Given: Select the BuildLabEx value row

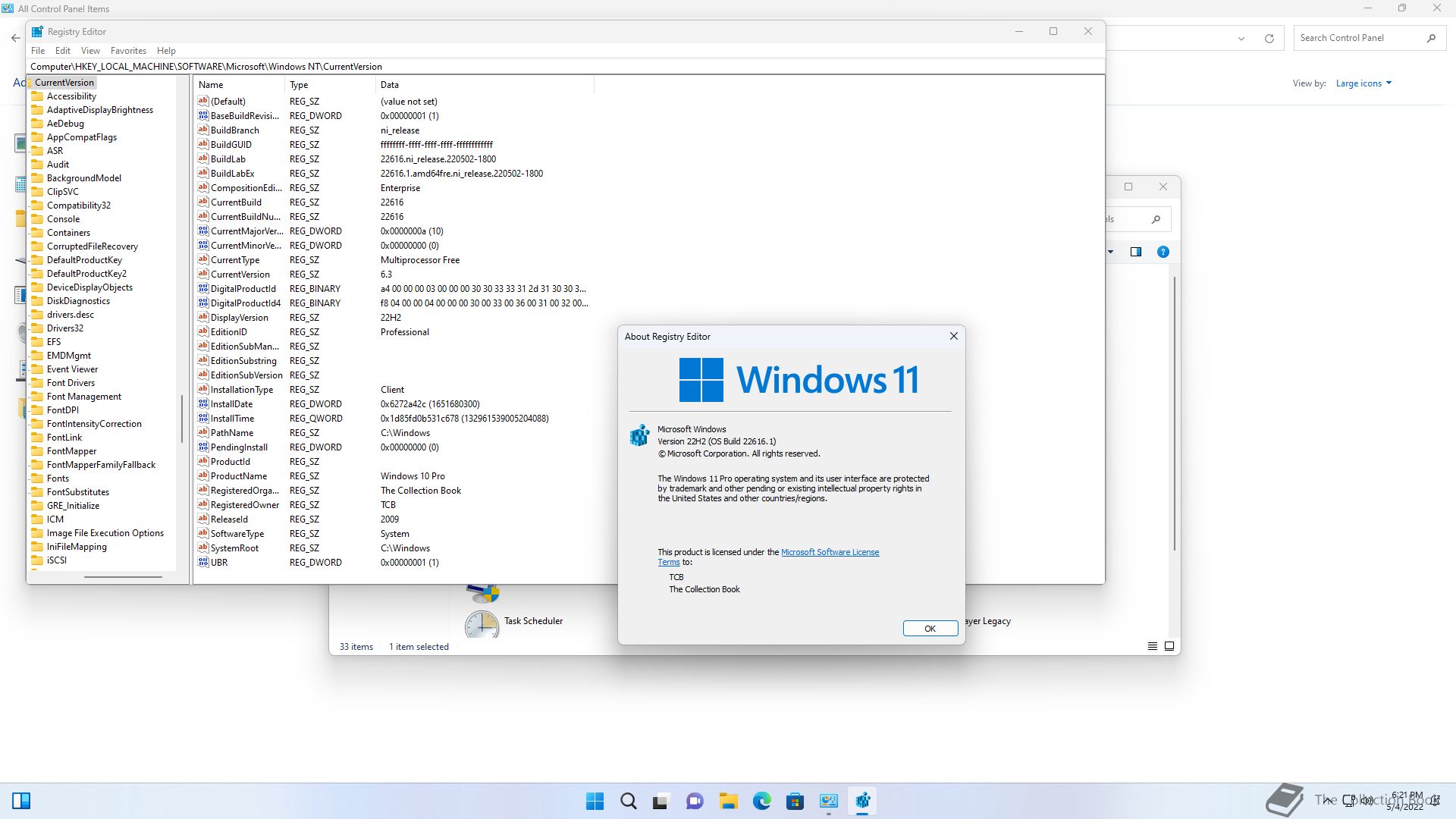Looking at the screenshot, I should (394, 174).
